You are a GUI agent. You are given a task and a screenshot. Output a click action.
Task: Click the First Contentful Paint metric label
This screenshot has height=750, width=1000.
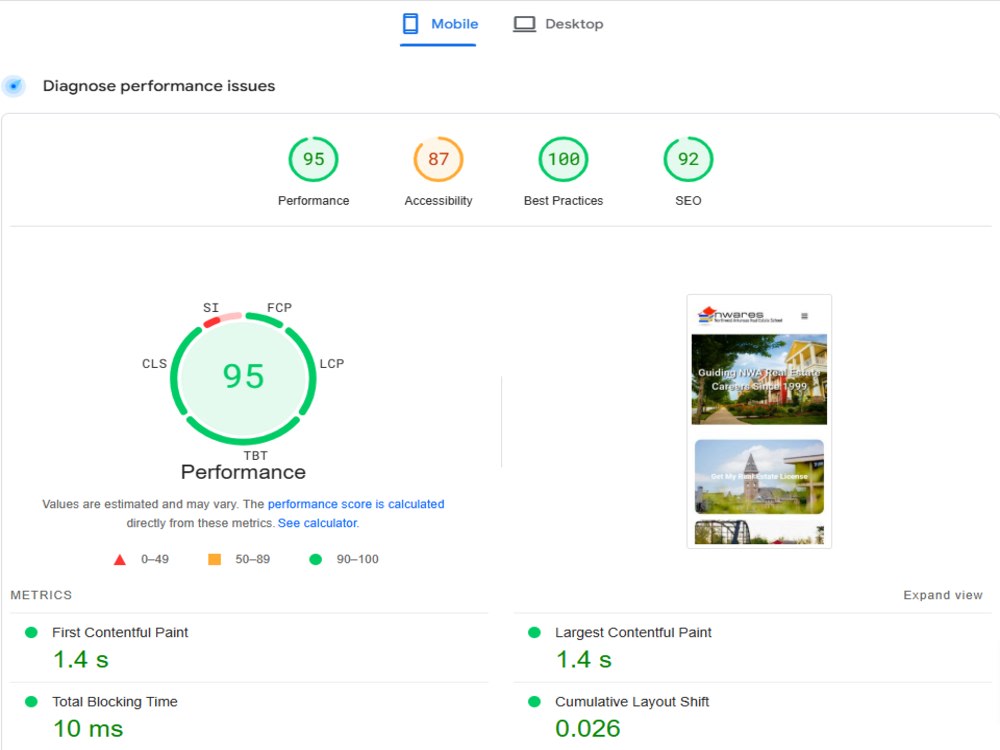120,632
